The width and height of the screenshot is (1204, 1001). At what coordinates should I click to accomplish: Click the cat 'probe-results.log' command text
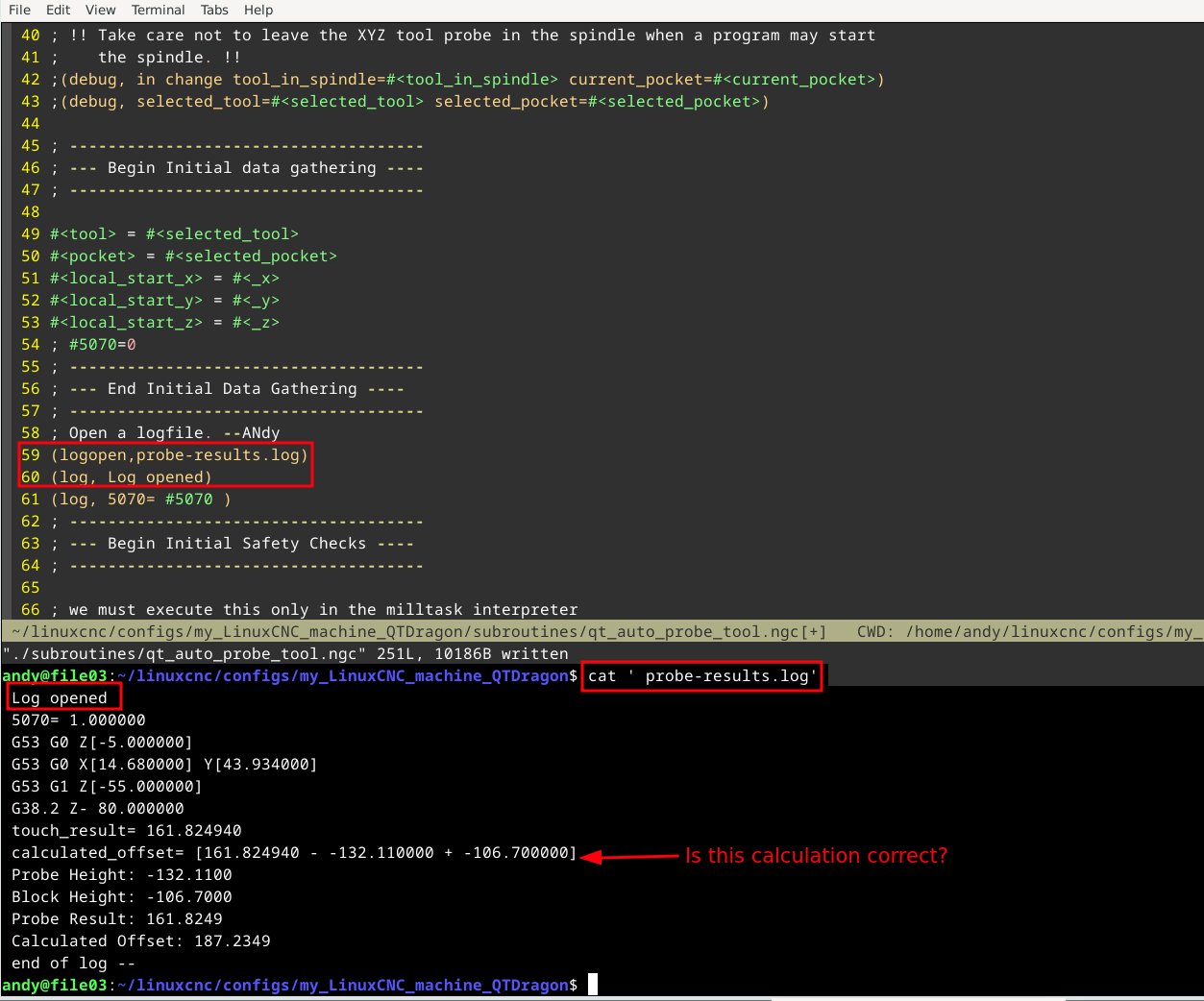click(x=701, y=676)
